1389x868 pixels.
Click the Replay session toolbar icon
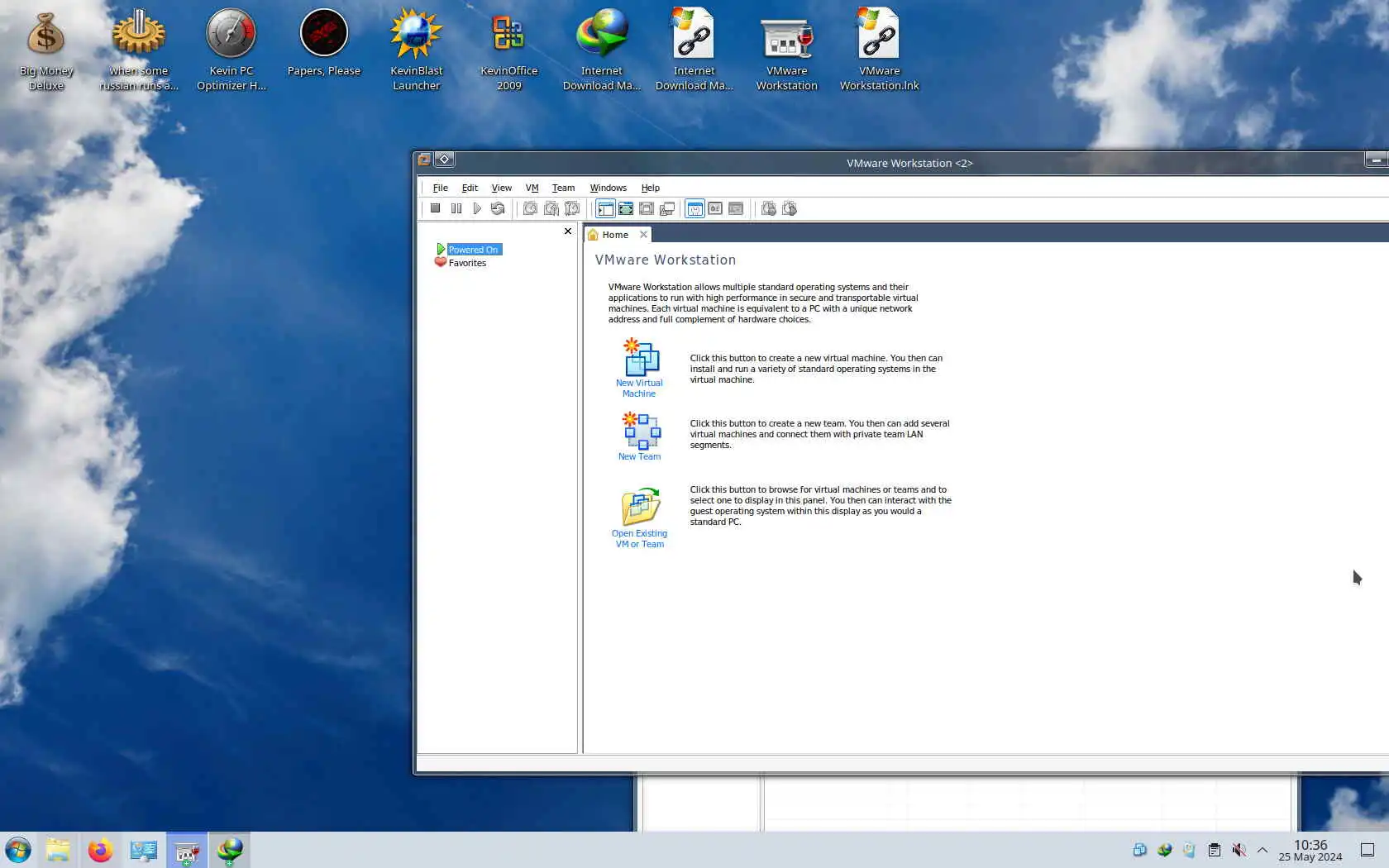coord(790,208)
